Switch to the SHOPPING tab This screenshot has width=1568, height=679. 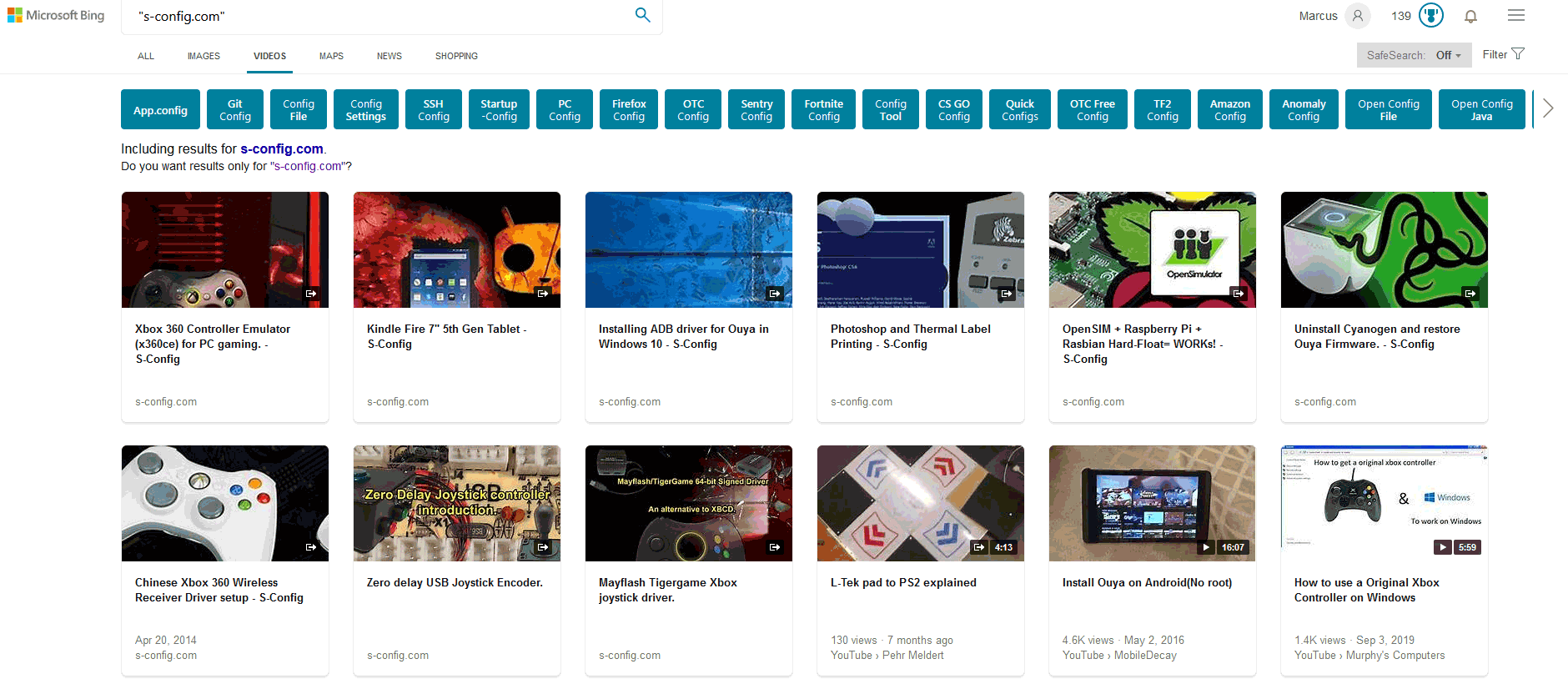click(x=456, y=56)
